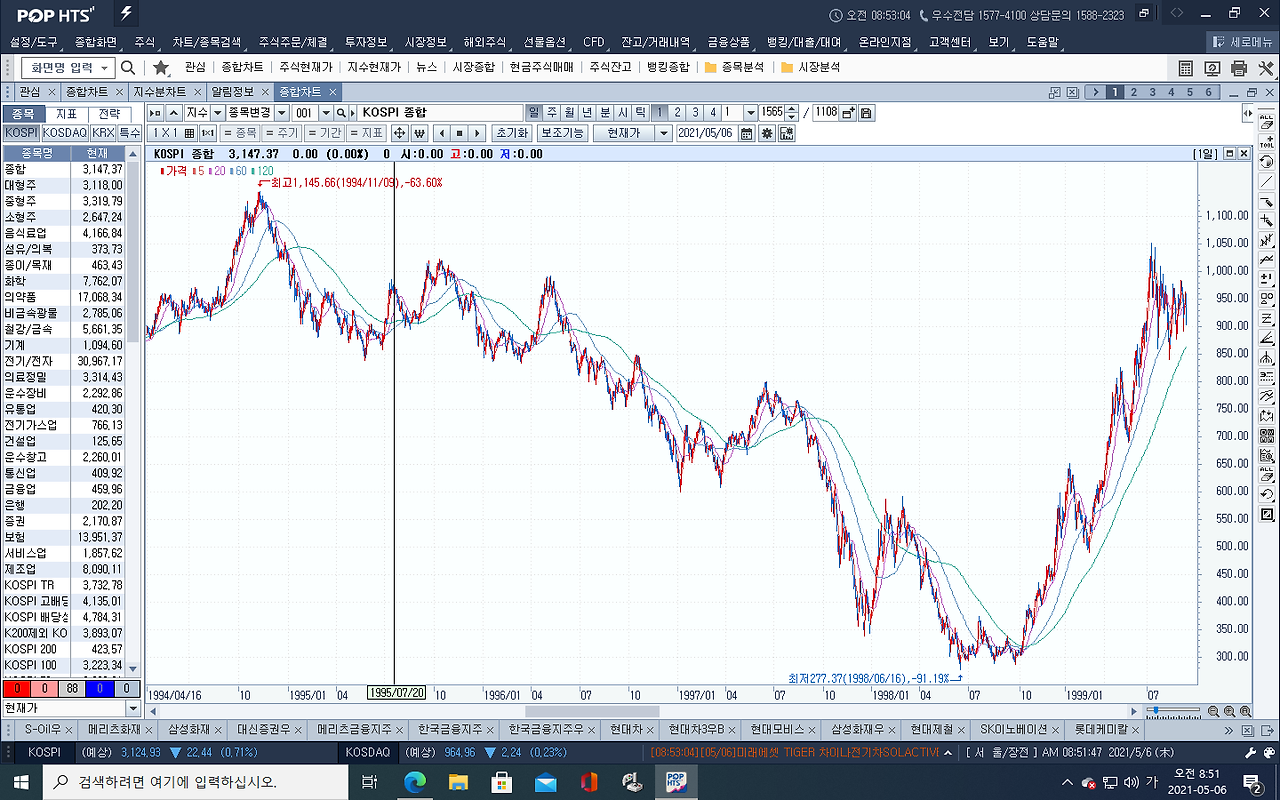Adjust the 1565 candle count stepper
Screen dimensions: 1280x800
794,113
